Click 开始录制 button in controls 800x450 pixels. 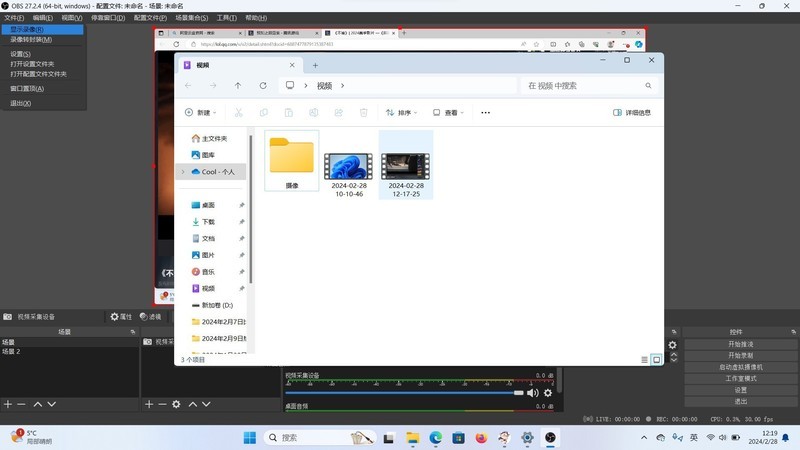pyautogui.click(x=740, y=356)
